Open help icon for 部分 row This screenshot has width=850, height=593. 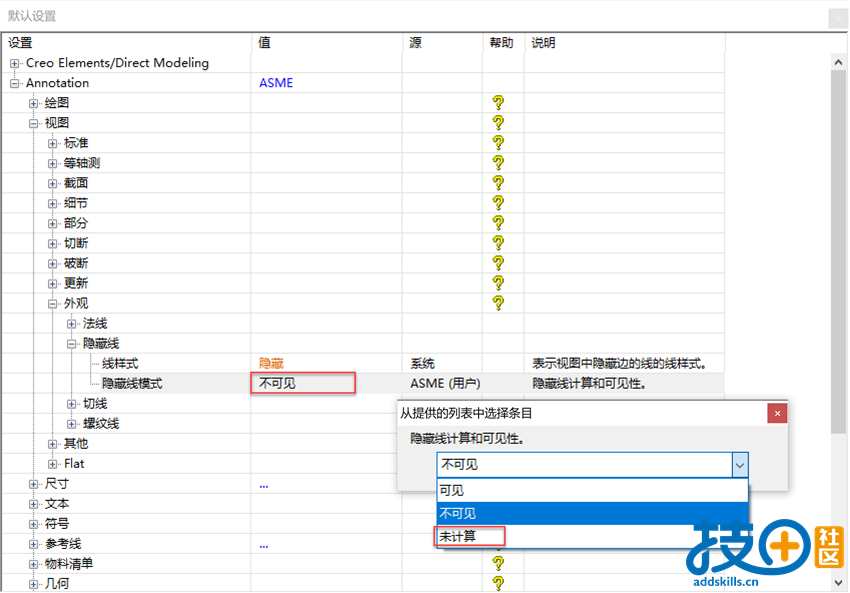498,223
